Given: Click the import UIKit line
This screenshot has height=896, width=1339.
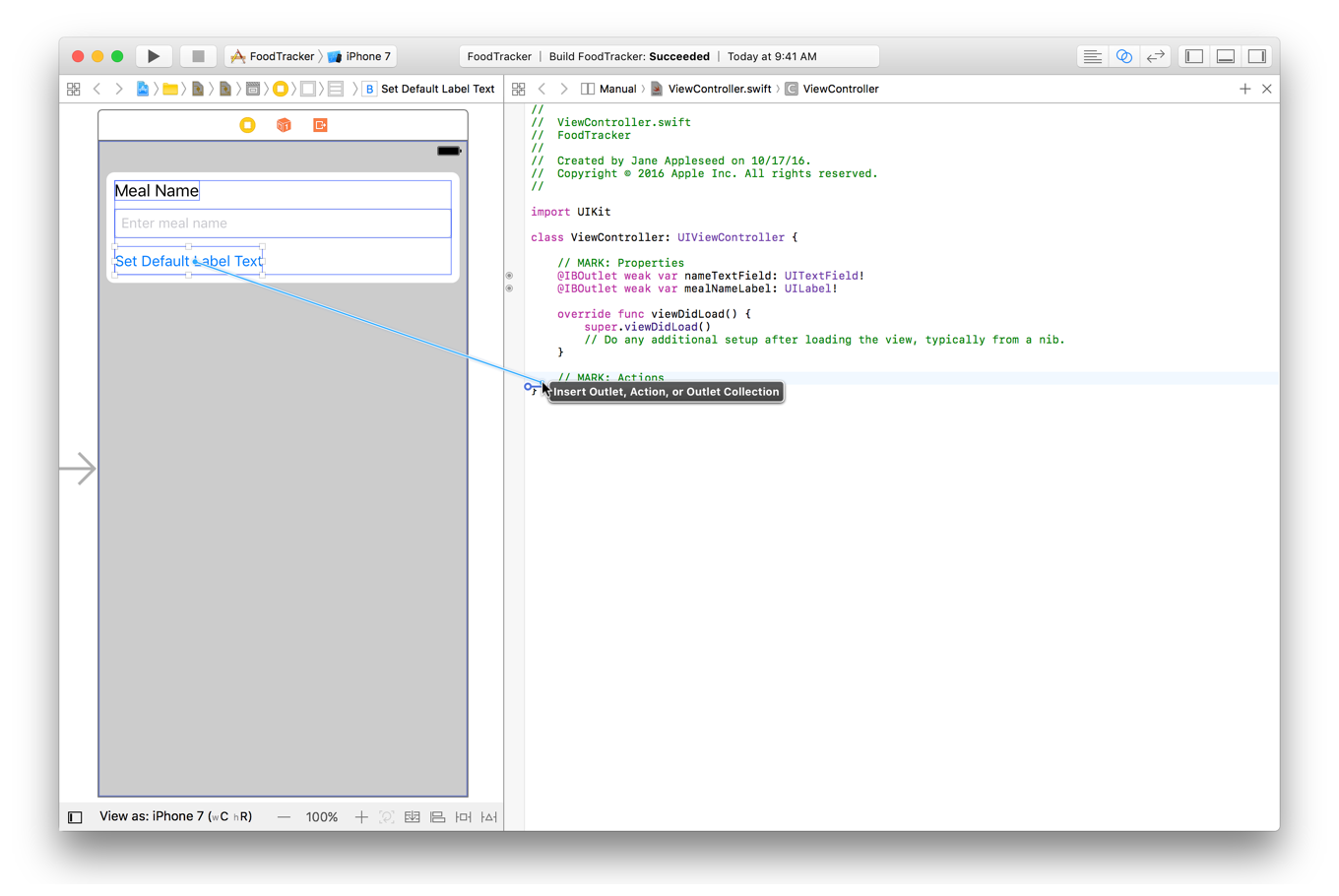Looking at the screenshot, I should point(571,212).
